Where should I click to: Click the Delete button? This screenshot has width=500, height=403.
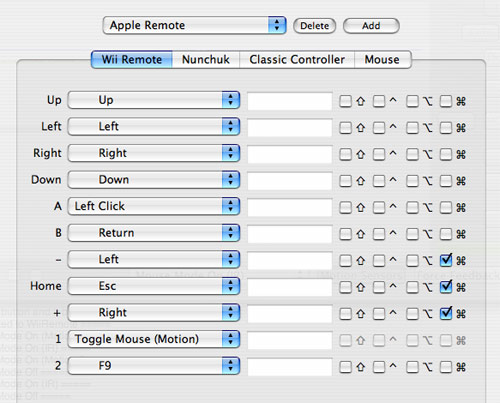click(x=314, y=26)
